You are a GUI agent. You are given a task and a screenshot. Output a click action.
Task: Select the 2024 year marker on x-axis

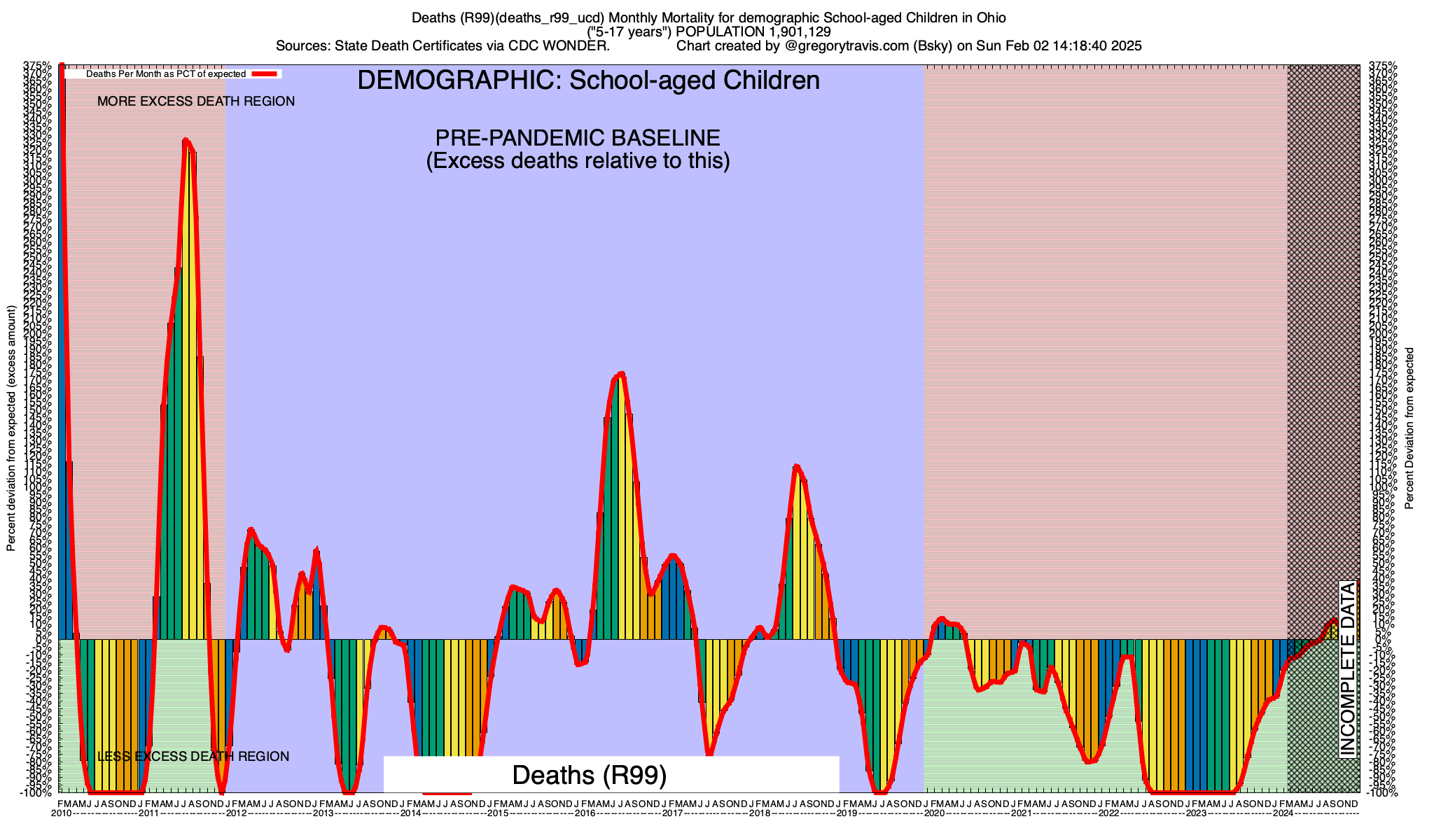tap(1283, 813)
